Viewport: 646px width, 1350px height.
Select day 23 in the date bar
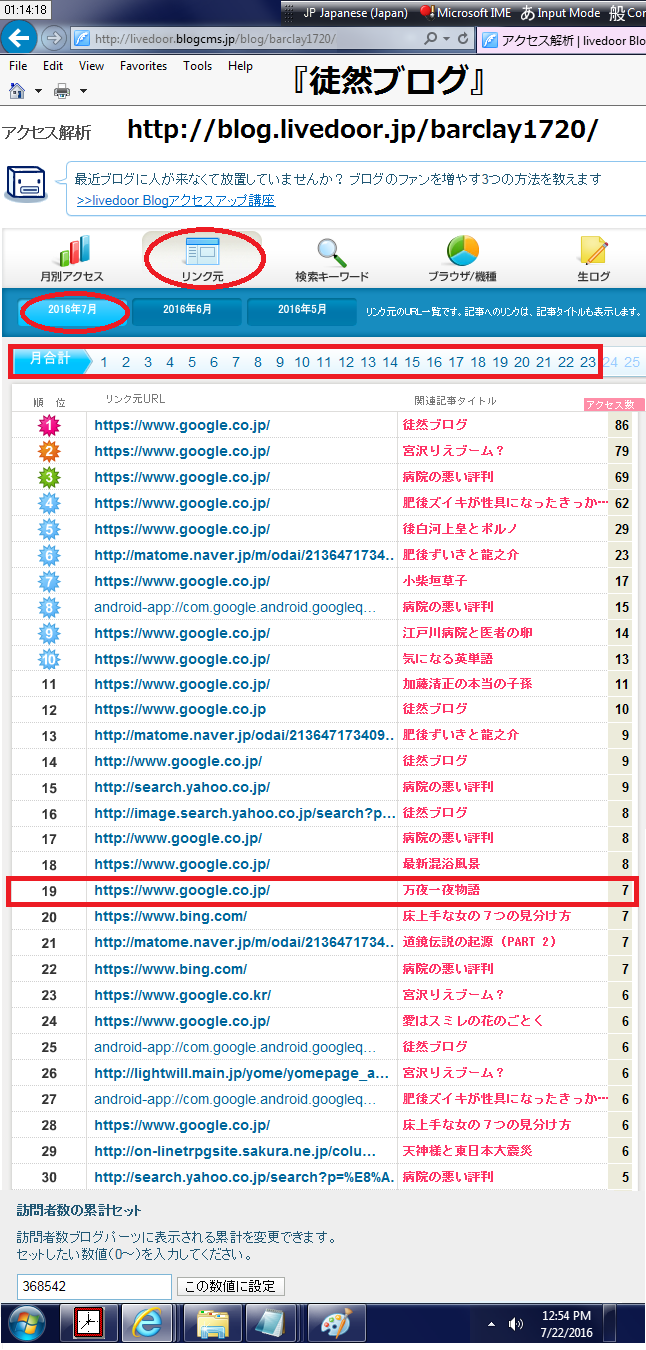pyautogui.click(x=588, y=362)
